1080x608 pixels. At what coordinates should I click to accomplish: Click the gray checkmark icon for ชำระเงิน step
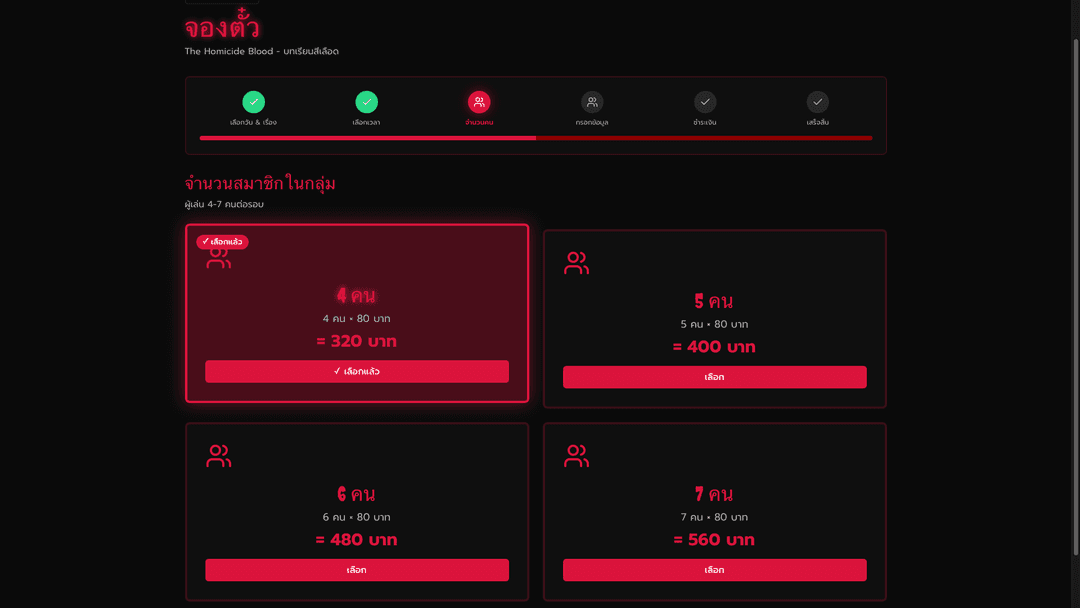(x=705, y=102)
